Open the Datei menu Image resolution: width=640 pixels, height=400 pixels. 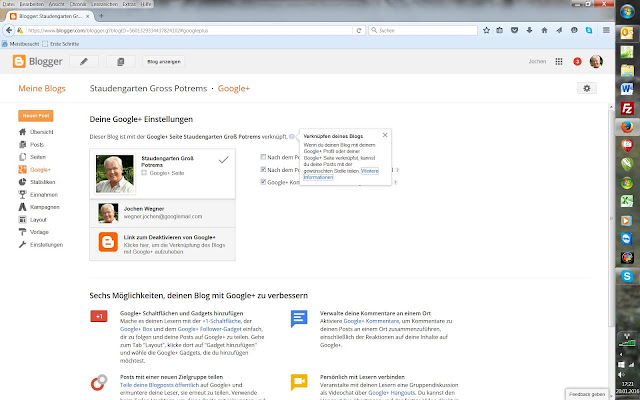[x=8, y=4]
